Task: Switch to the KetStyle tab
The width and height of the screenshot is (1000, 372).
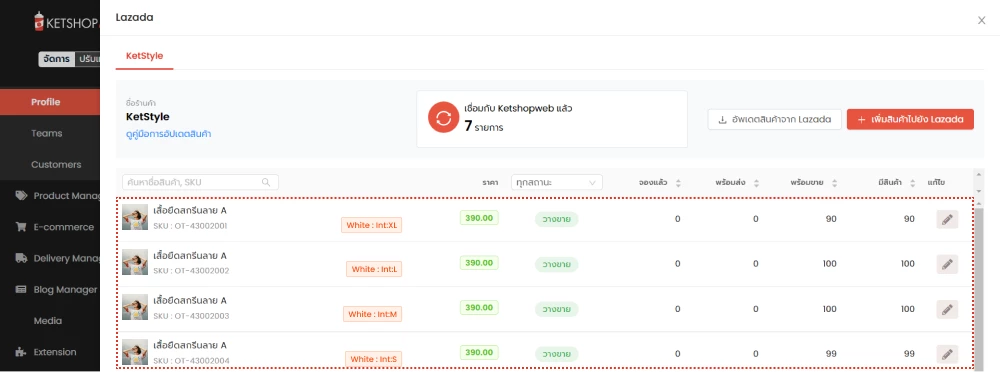Action: point(144,56)
